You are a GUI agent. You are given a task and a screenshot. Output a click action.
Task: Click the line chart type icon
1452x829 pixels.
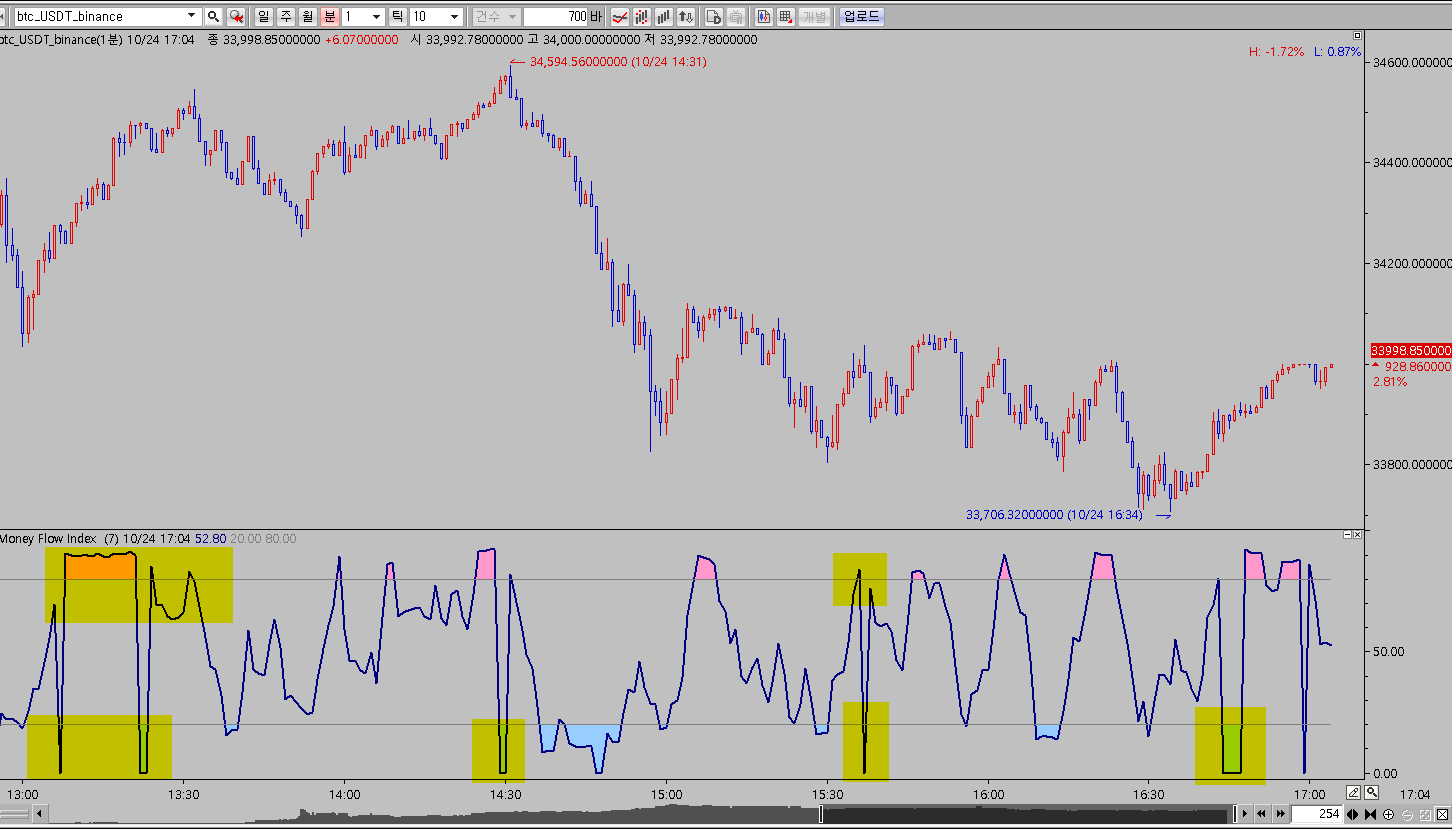coord(620,17)
